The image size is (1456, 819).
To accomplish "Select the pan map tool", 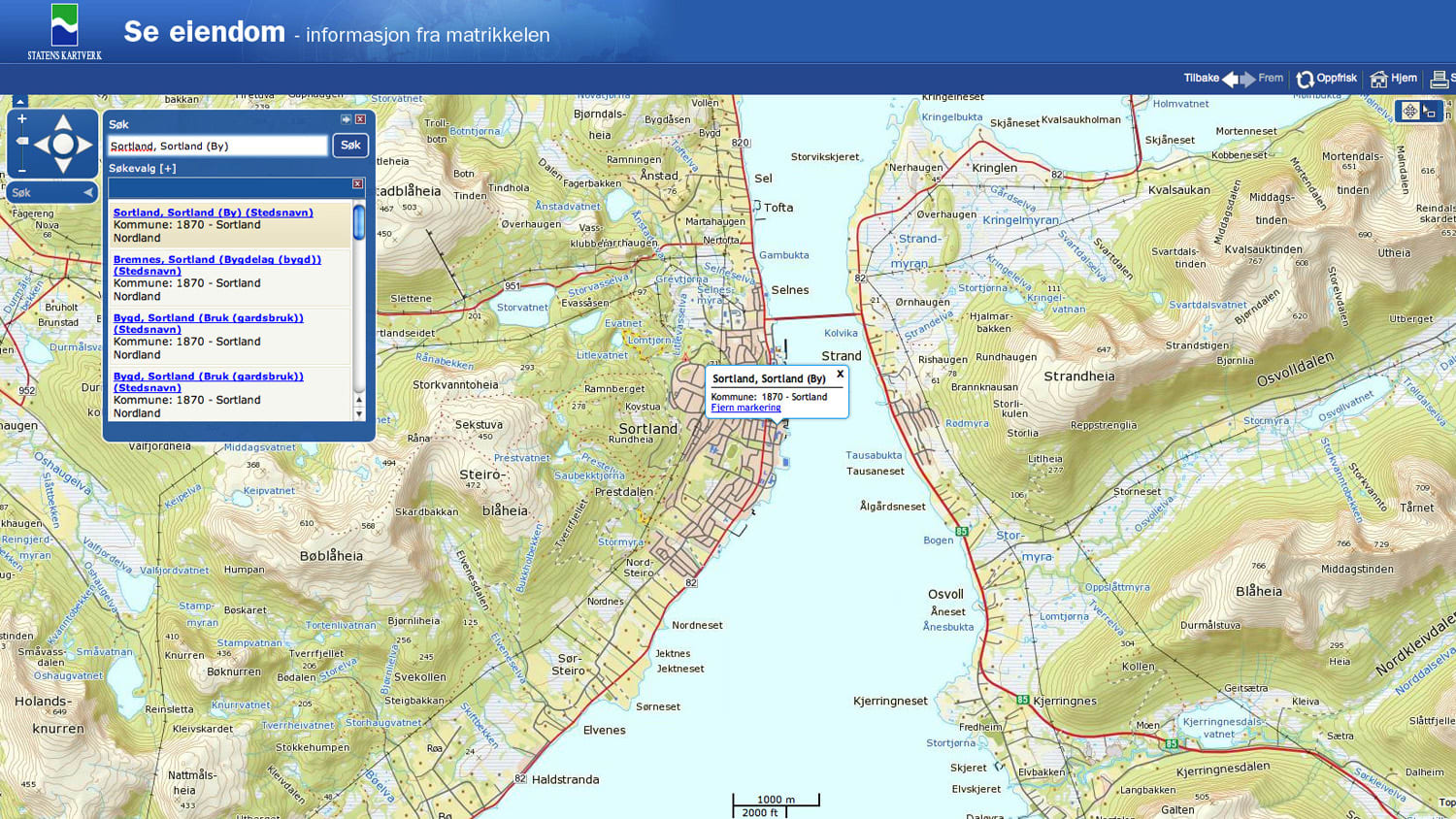I will 1409,112.
